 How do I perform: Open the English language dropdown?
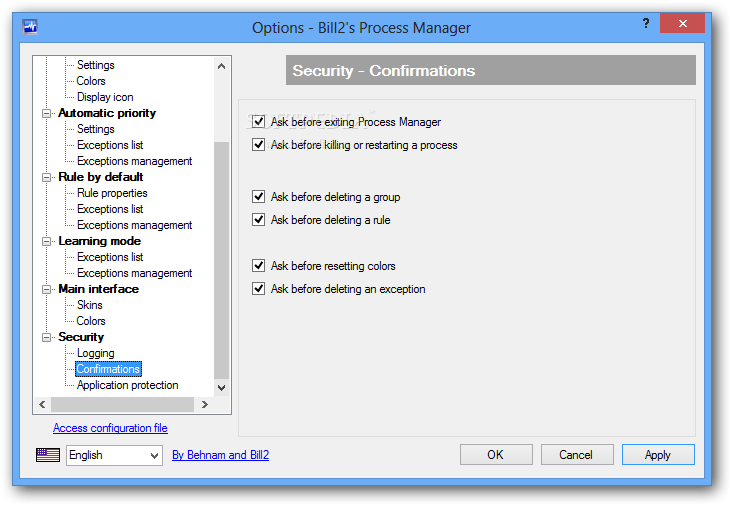pos(114,455)
